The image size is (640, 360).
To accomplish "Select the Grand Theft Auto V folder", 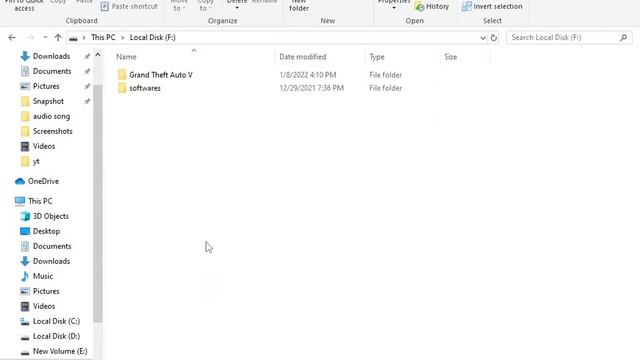I will point(161,75).
